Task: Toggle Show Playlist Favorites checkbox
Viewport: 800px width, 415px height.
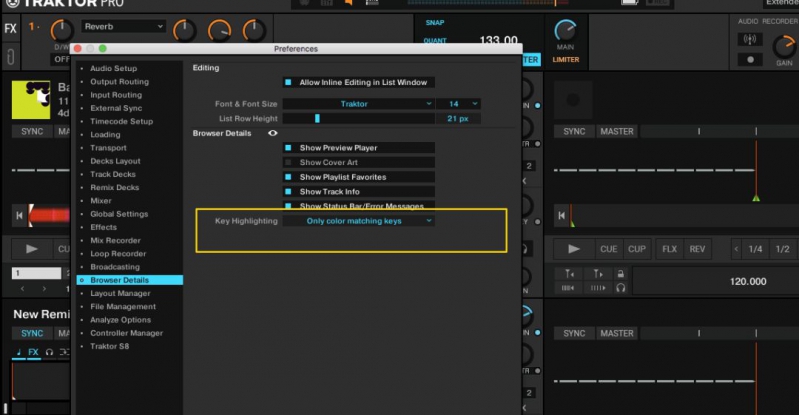Action: 288,178
